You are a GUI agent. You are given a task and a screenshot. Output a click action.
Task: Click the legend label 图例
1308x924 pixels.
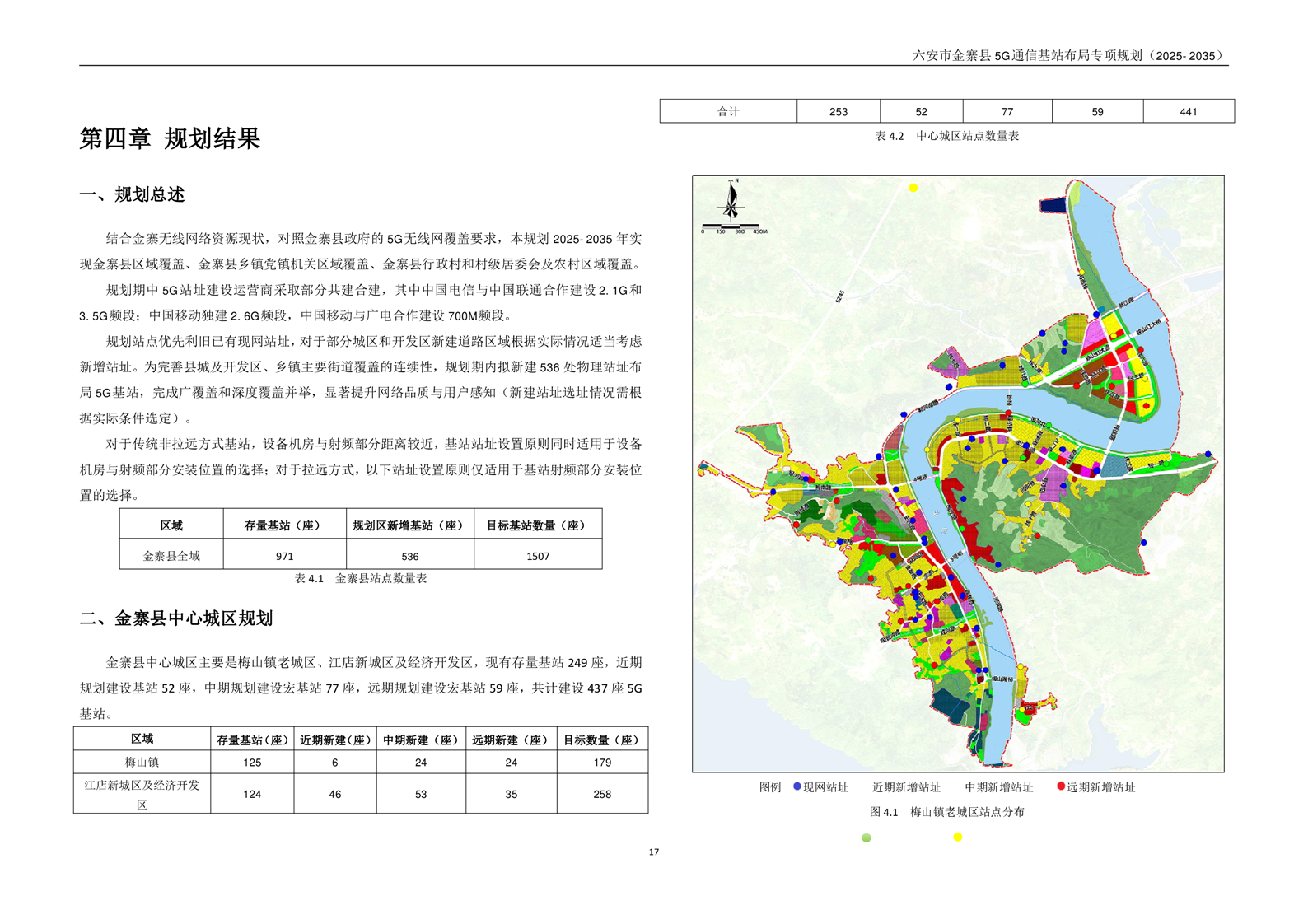770,787
